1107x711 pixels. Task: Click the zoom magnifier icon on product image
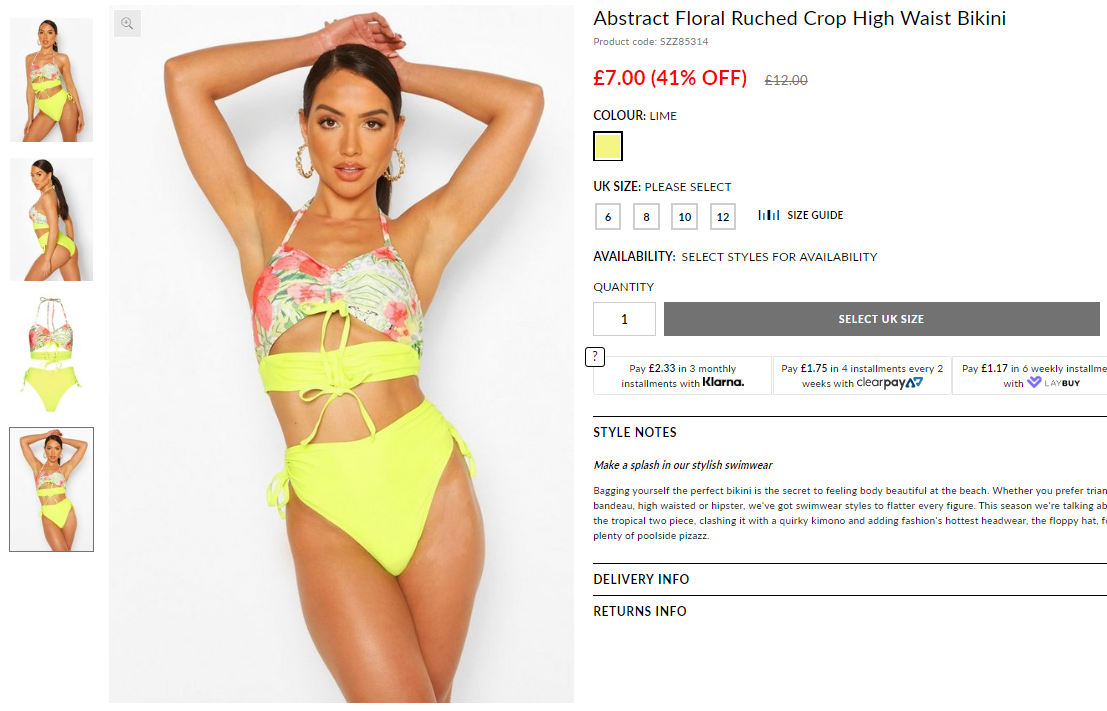pos(127,23)
